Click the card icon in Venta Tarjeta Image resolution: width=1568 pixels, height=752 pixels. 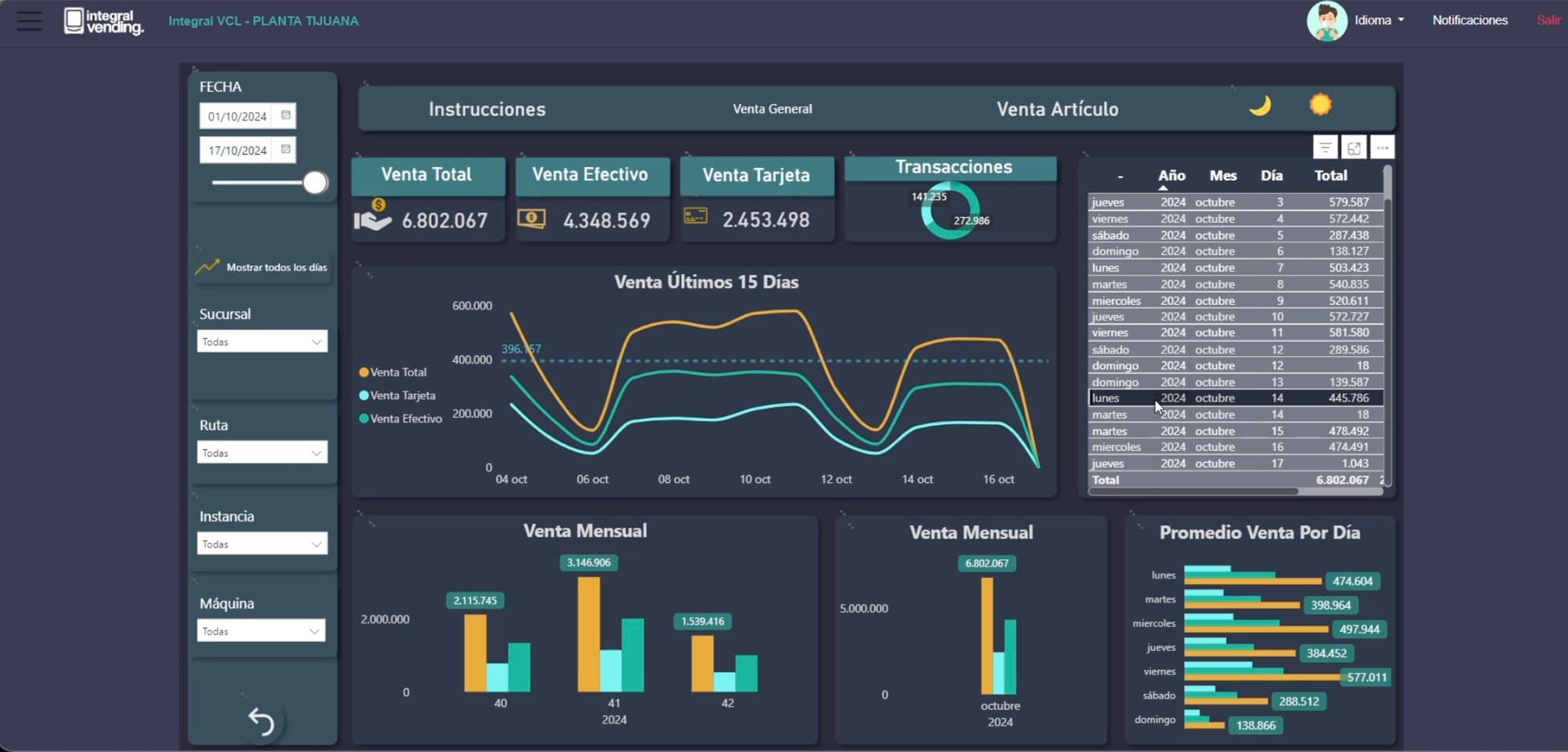tap(695, 216)
